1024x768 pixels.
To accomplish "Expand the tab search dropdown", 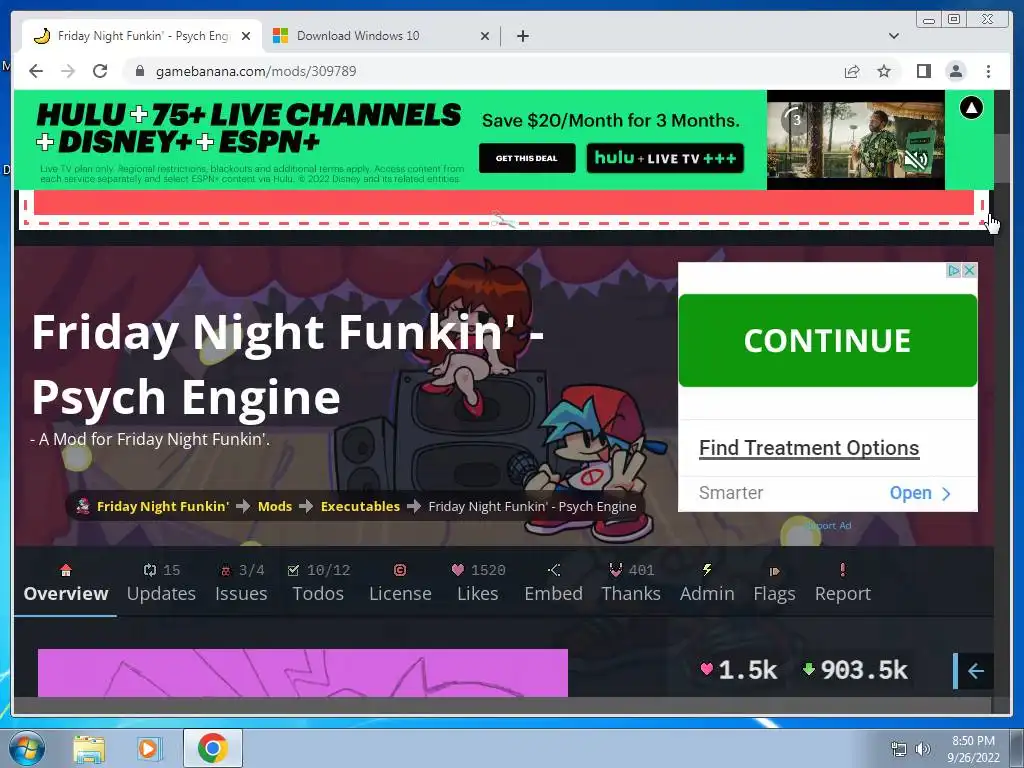I will tap(893, 36).
